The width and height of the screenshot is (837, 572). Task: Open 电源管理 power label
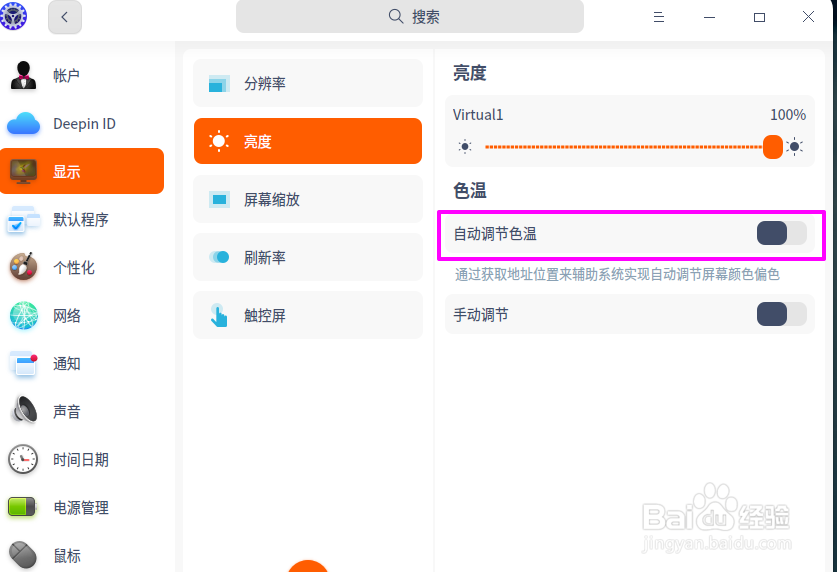(81, 508)
